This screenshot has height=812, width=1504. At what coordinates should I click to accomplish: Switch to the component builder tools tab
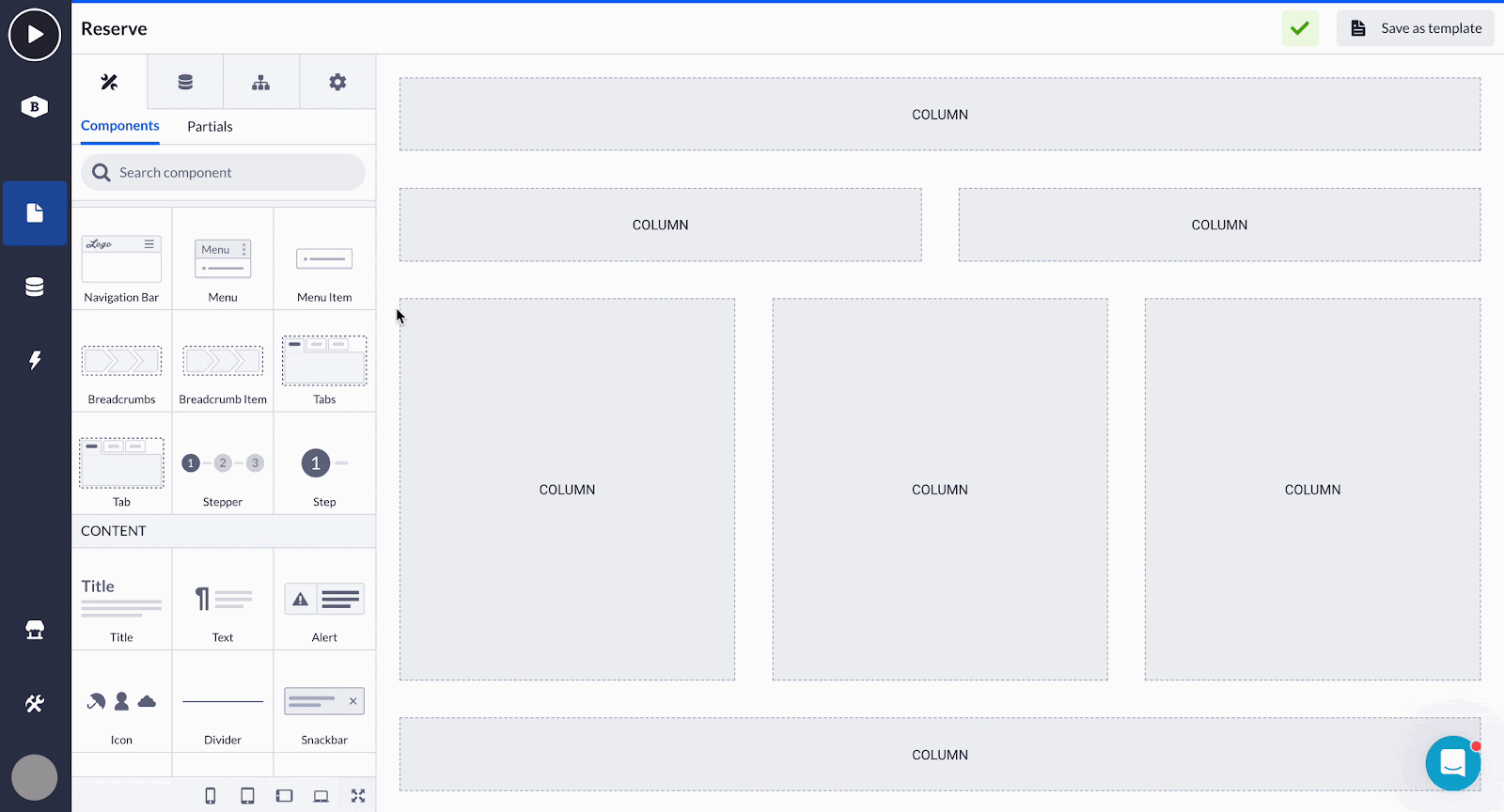tap(110, 82)
